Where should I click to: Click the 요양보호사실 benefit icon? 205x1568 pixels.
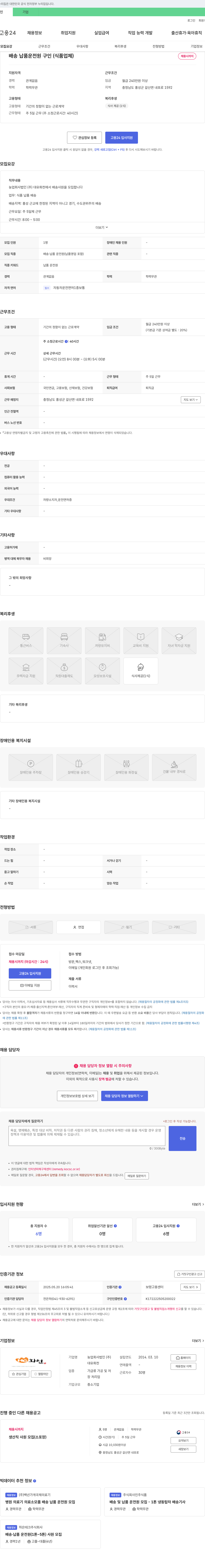102,671
